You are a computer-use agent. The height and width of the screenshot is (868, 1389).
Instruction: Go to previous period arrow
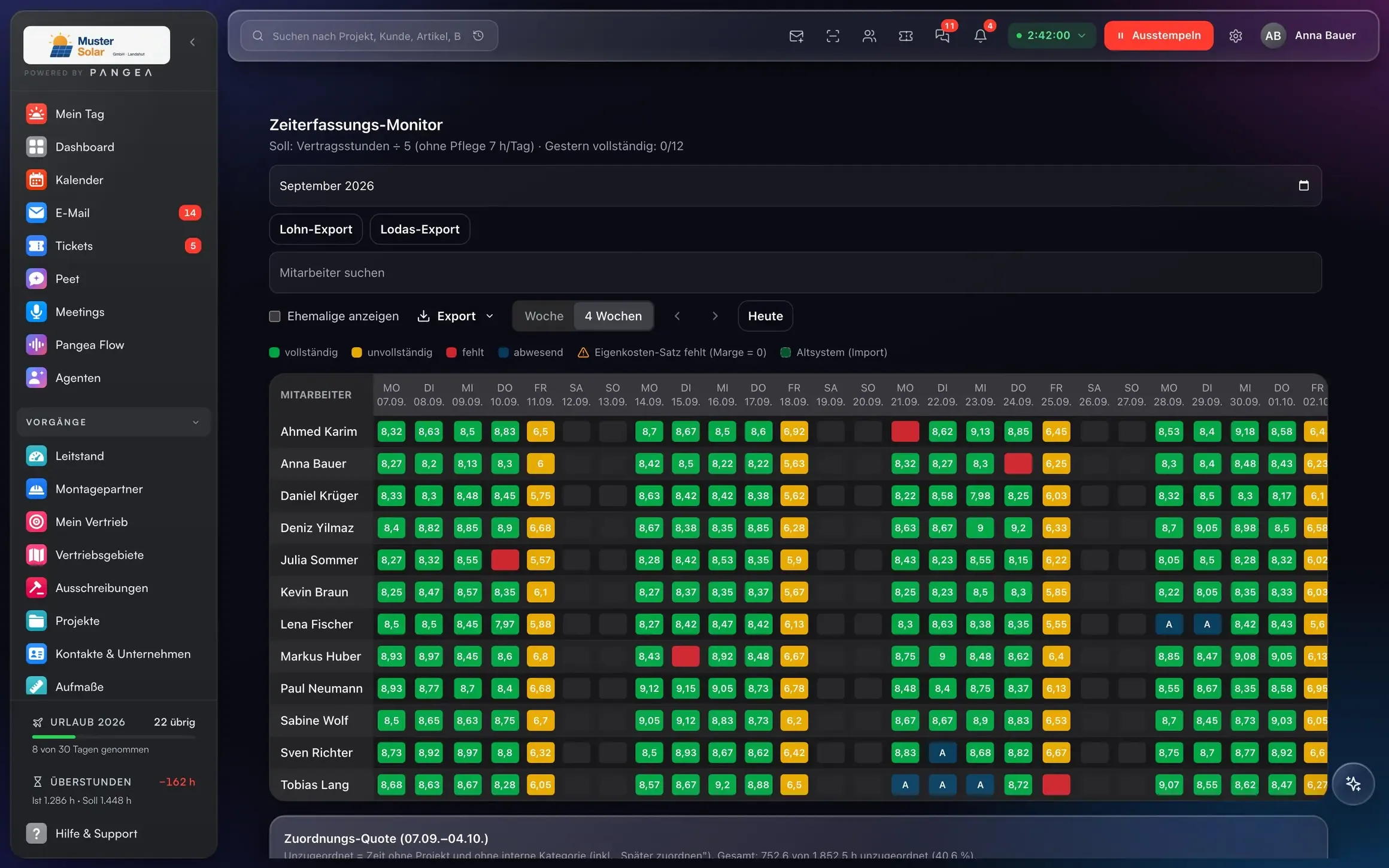click(677, 316)
